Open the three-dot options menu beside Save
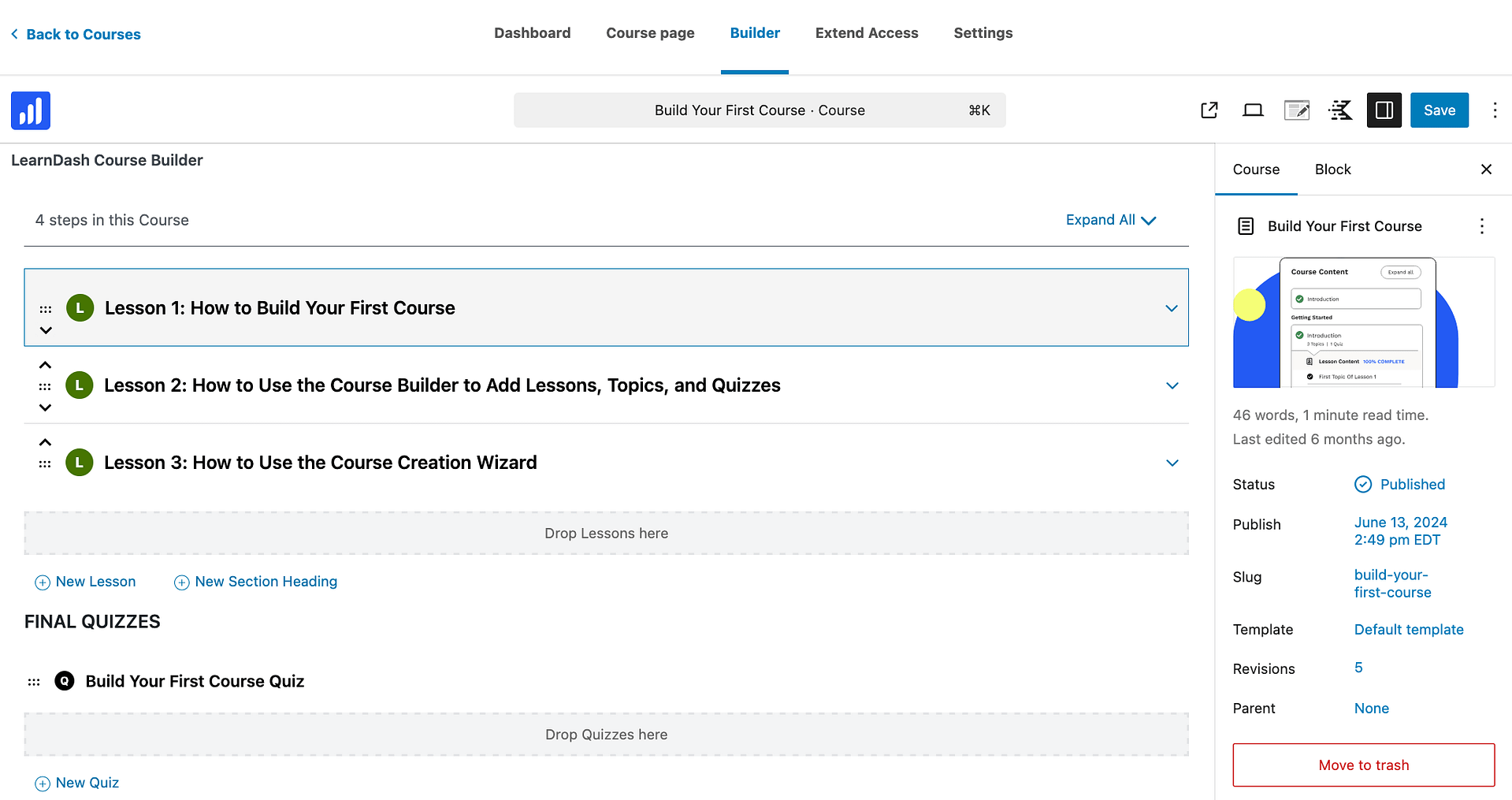Viewport: 1512px width, 800px height. tap(1495, 110)
